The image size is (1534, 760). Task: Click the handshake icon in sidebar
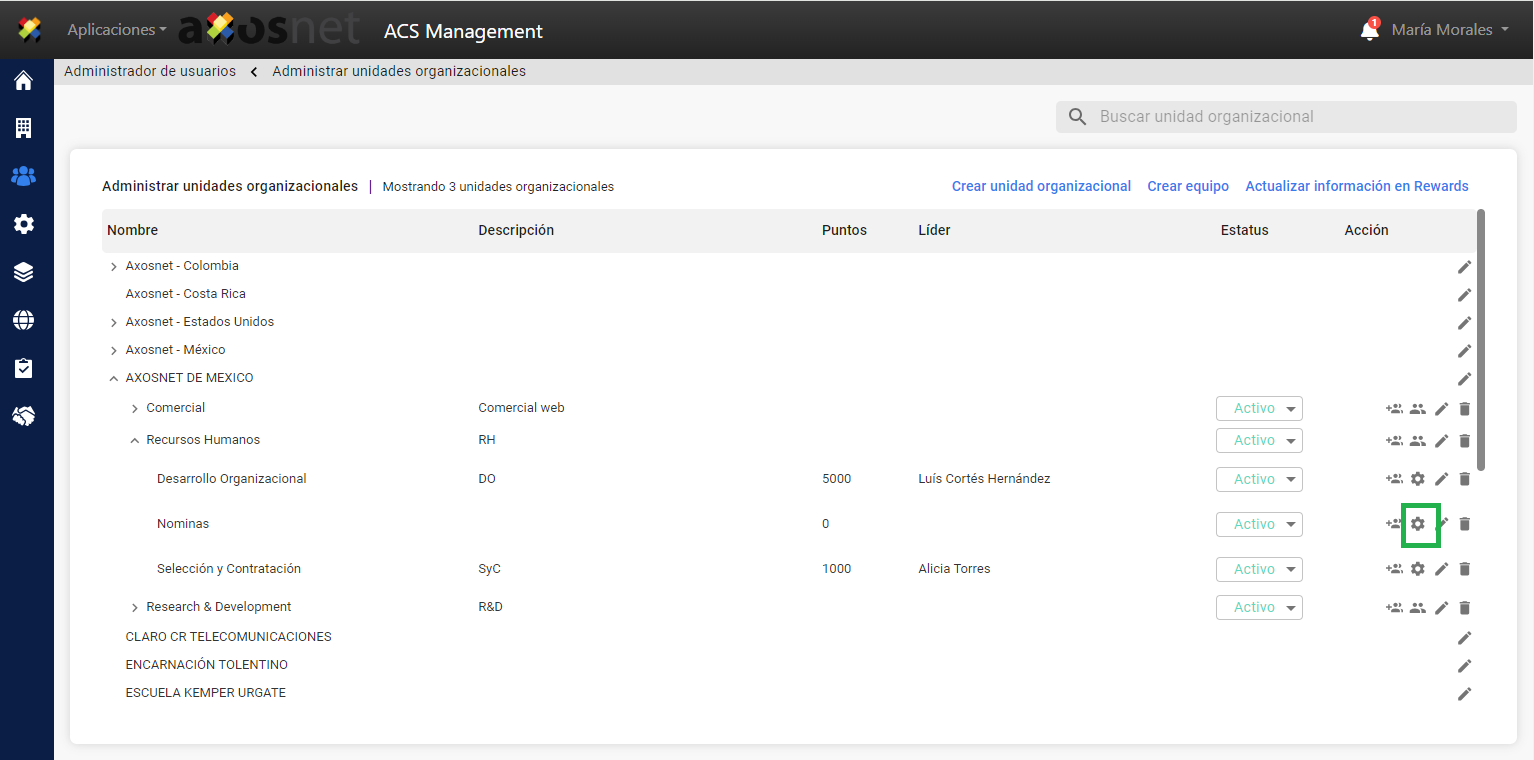pos(23,416)
